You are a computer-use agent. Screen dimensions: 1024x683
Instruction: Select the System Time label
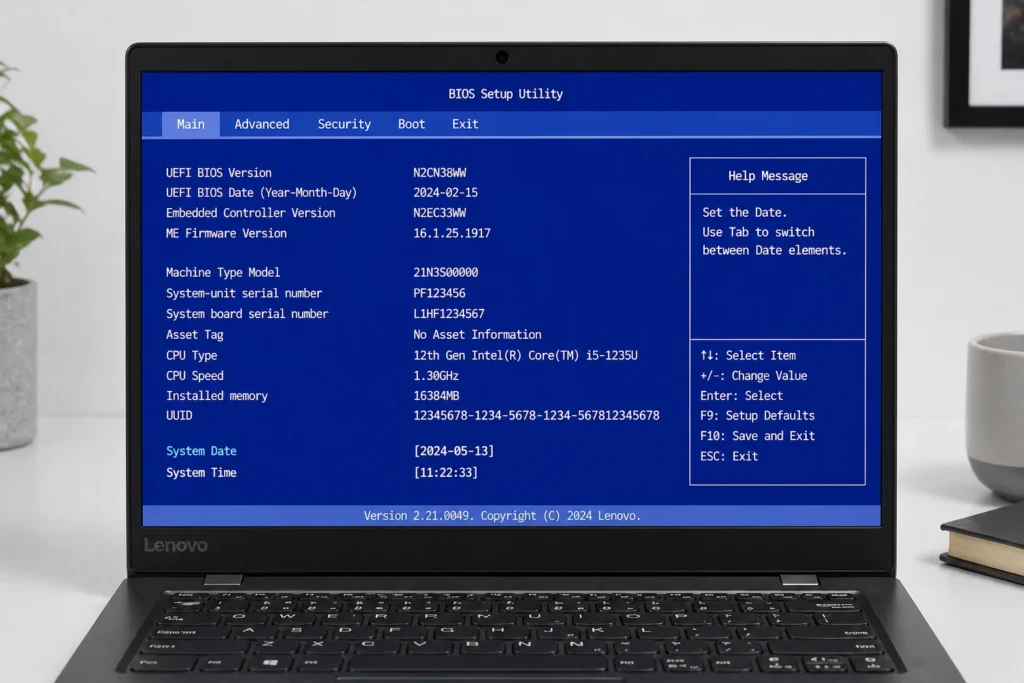coord(201,473)
